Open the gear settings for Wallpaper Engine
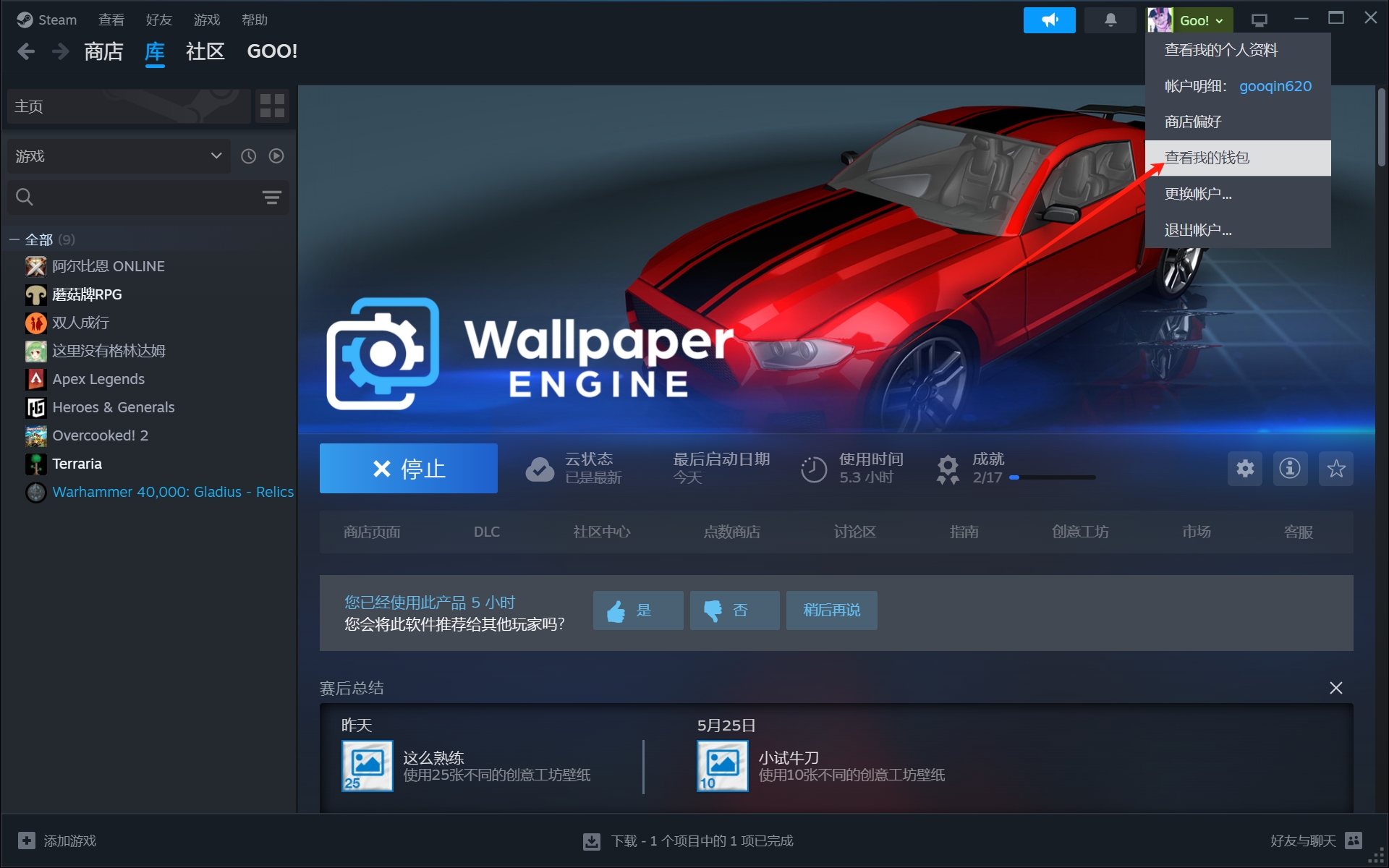1389x868 pixels. point(1244,469)
